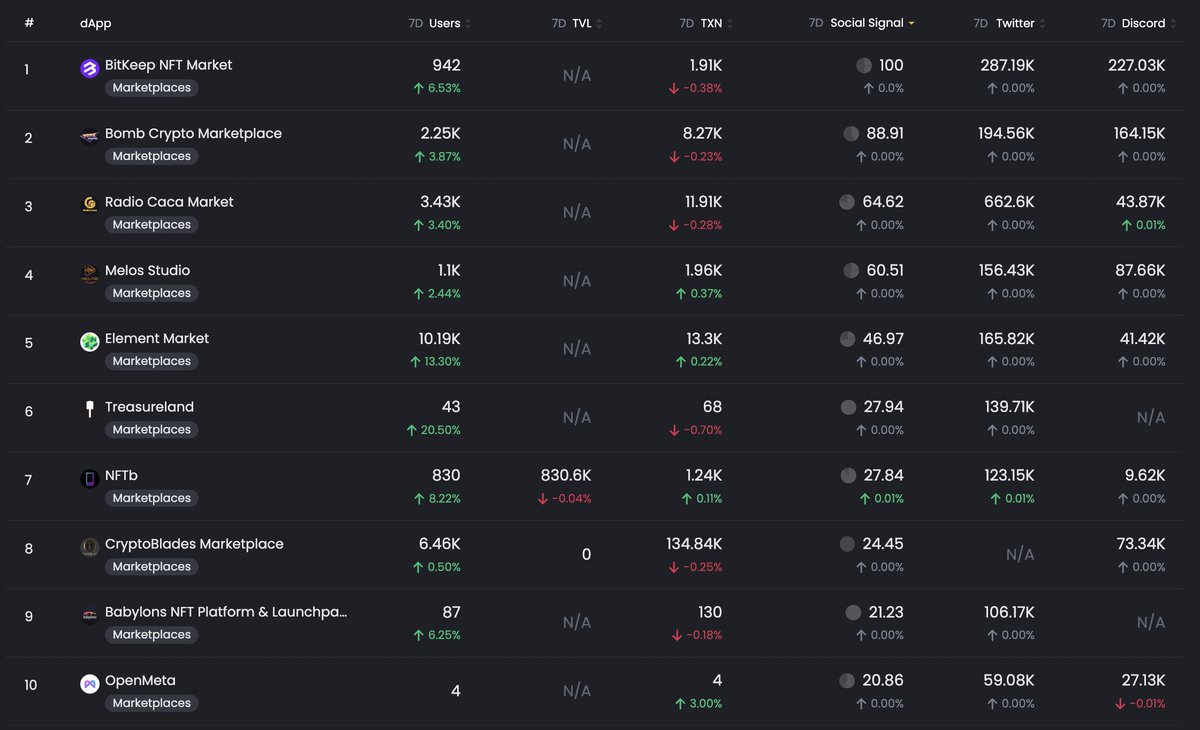Click the 20.50% users change for Treasureland
The image size is (1200, 730).
(x=433, y=430)
